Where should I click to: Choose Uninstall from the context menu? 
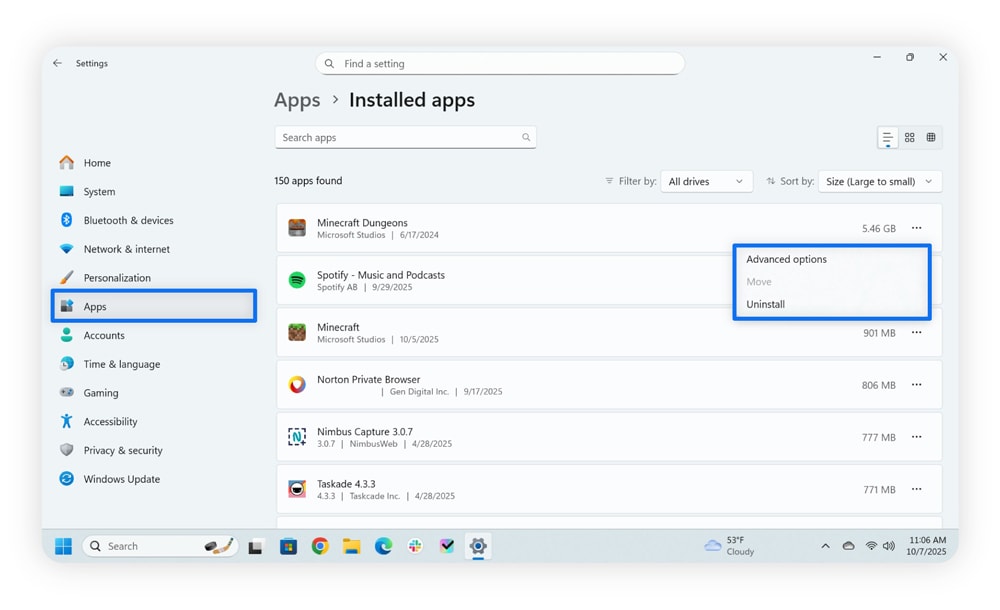click(765, 304)
